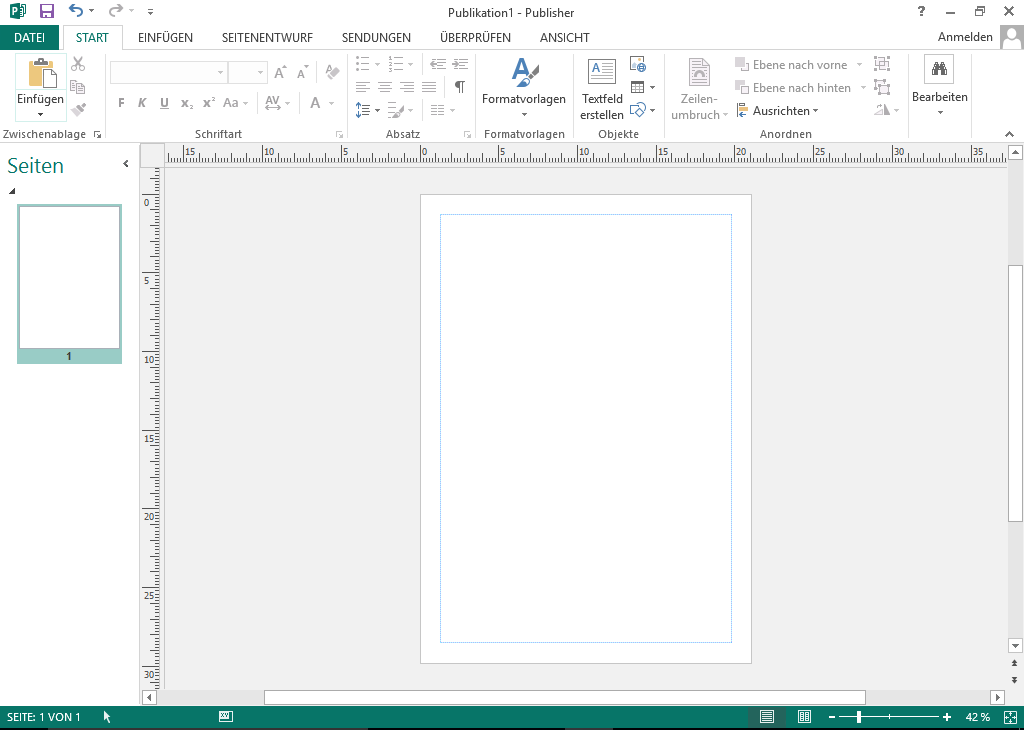The width and height of the screenshot is (1024, 730).
Task: Click the Anmelden sign-in link
Action: (x=965, y=37)
